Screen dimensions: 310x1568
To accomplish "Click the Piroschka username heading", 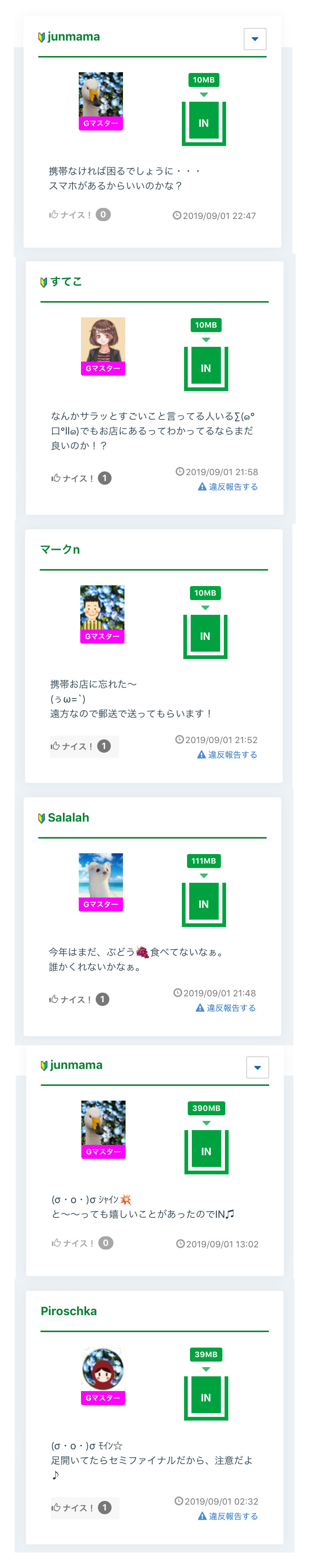I will click(69, 1311).
